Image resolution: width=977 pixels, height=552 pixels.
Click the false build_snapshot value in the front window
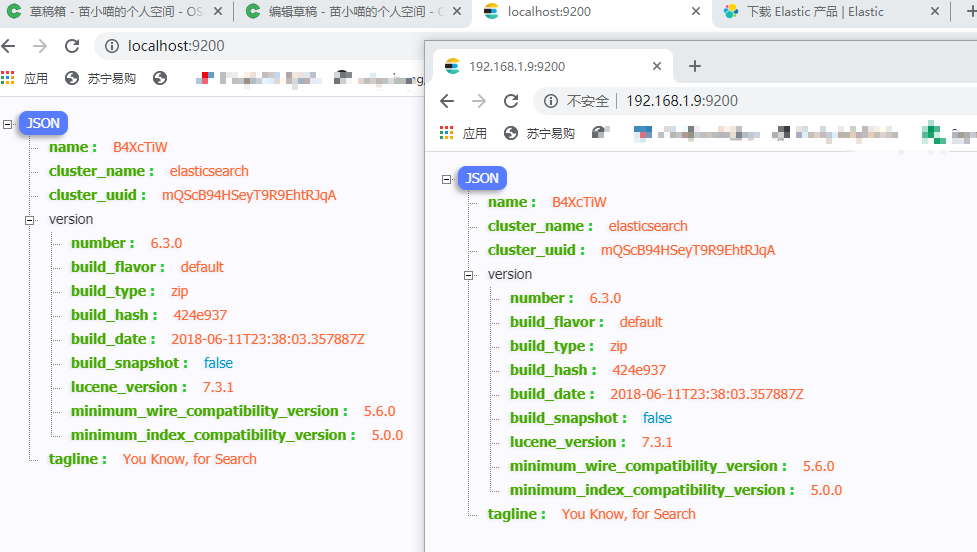coord(657,417)
